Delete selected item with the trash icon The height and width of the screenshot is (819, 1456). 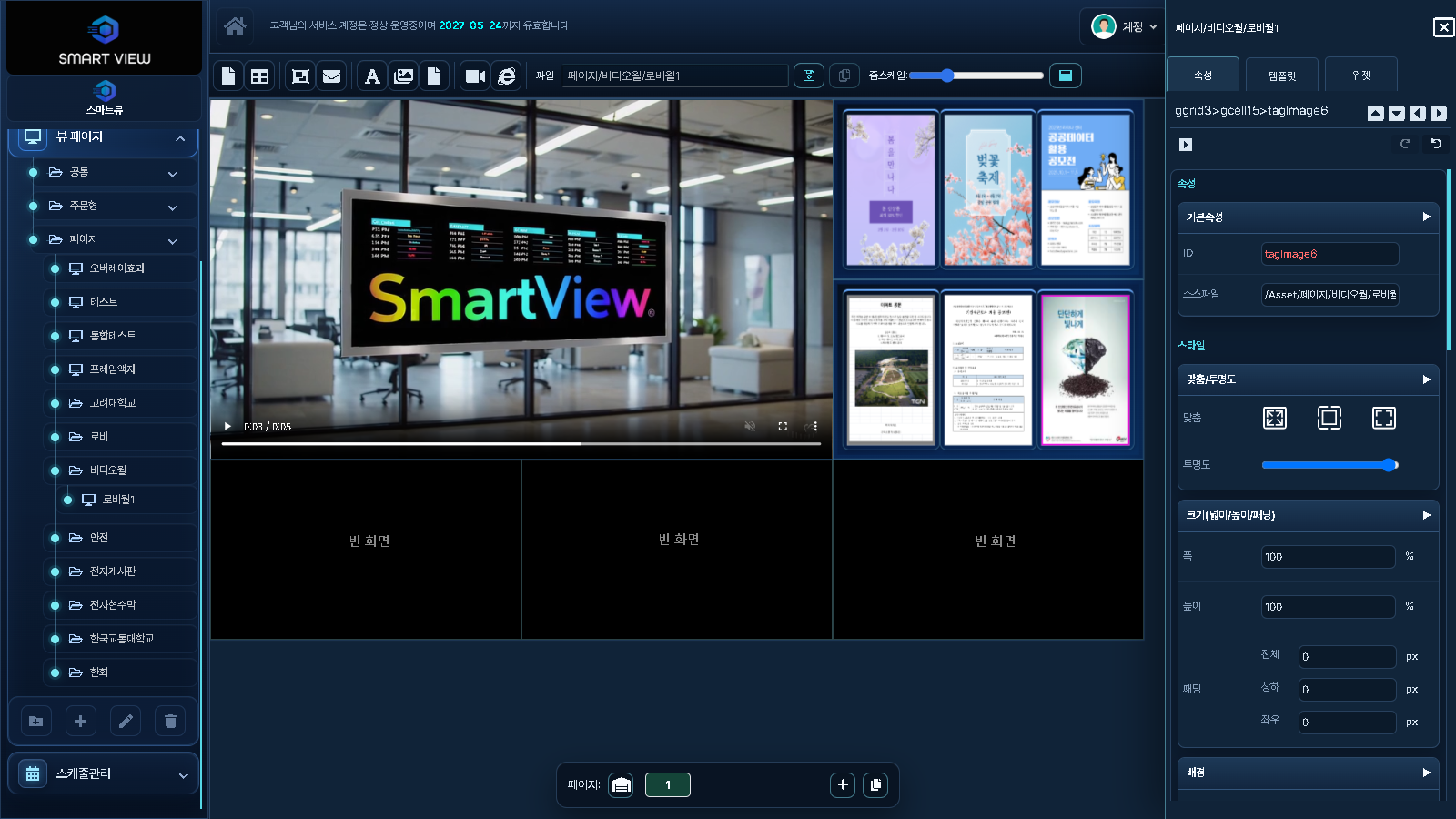(170, 722)
